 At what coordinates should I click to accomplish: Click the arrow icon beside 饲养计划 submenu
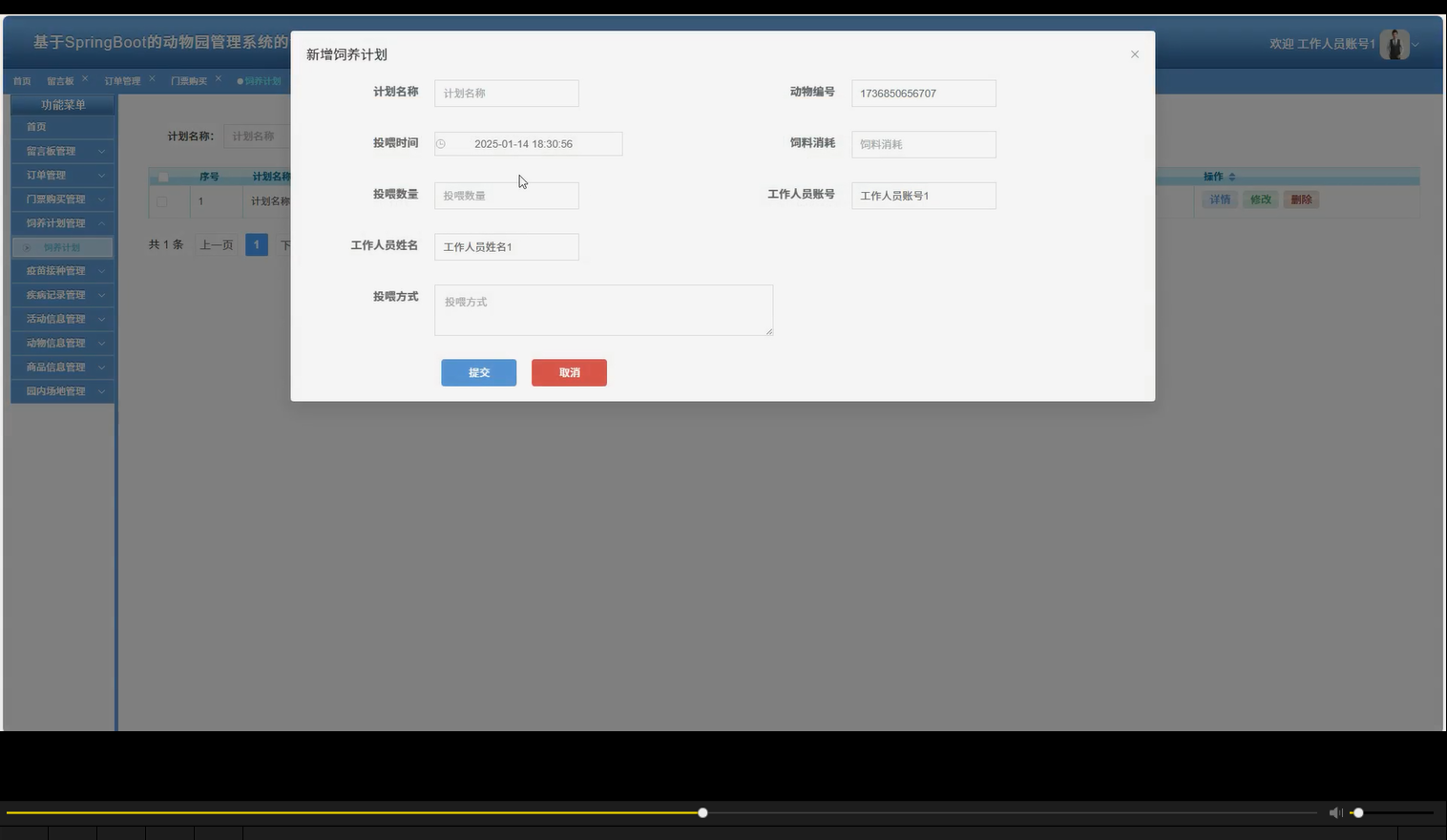(27, 247)
